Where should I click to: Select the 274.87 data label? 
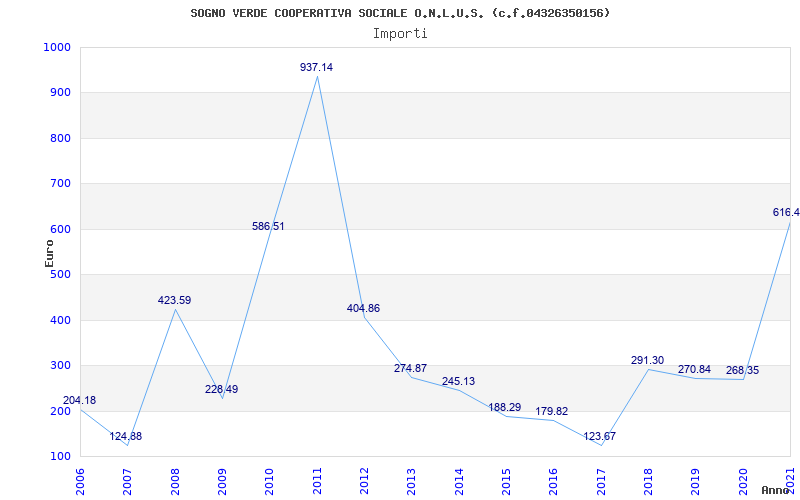click(x=410, y=368)
